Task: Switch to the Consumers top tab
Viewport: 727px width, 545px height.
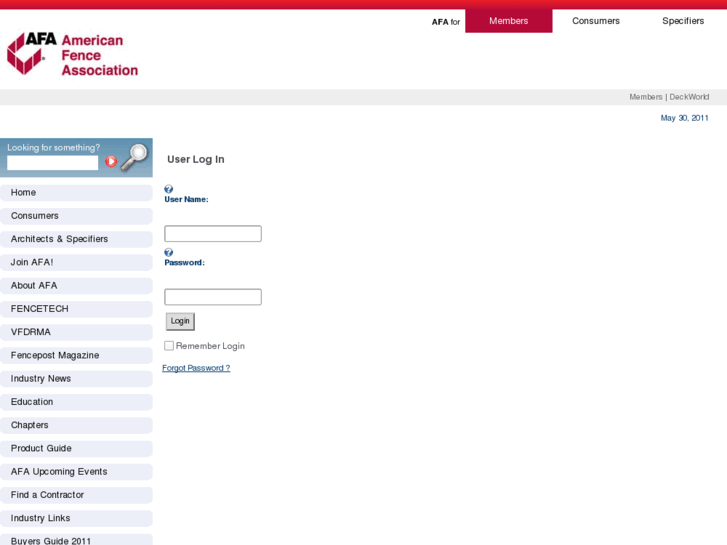Action: pos(596,21)
